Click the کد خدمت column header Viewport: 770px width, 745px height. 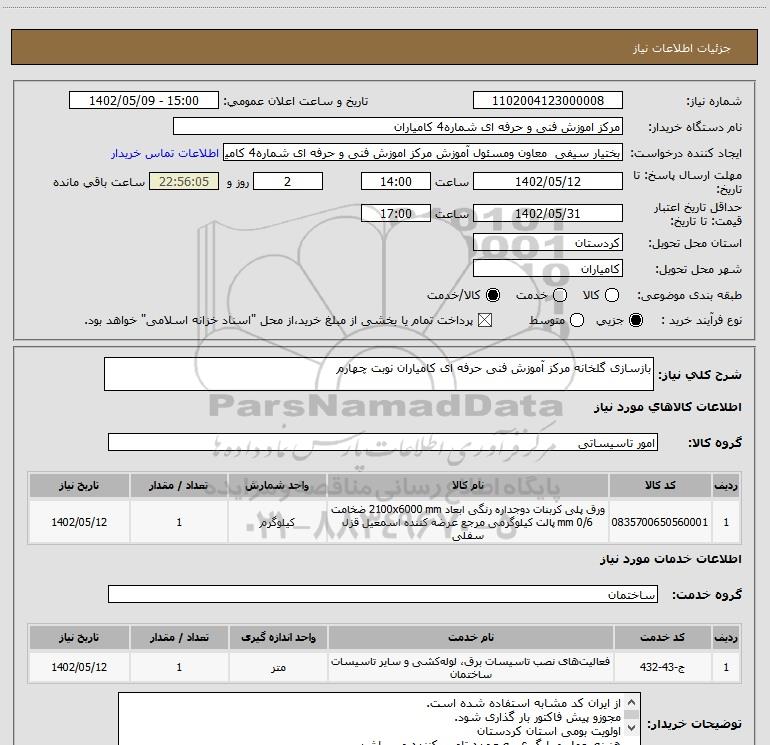pyautogui.click(x=662, y=637)
